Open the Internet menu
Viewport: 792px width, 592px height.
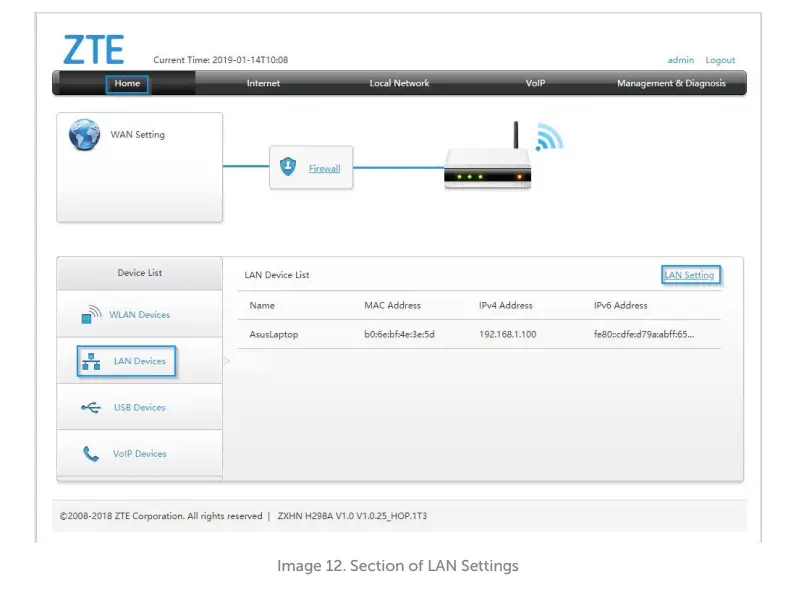tap(263, 83)
